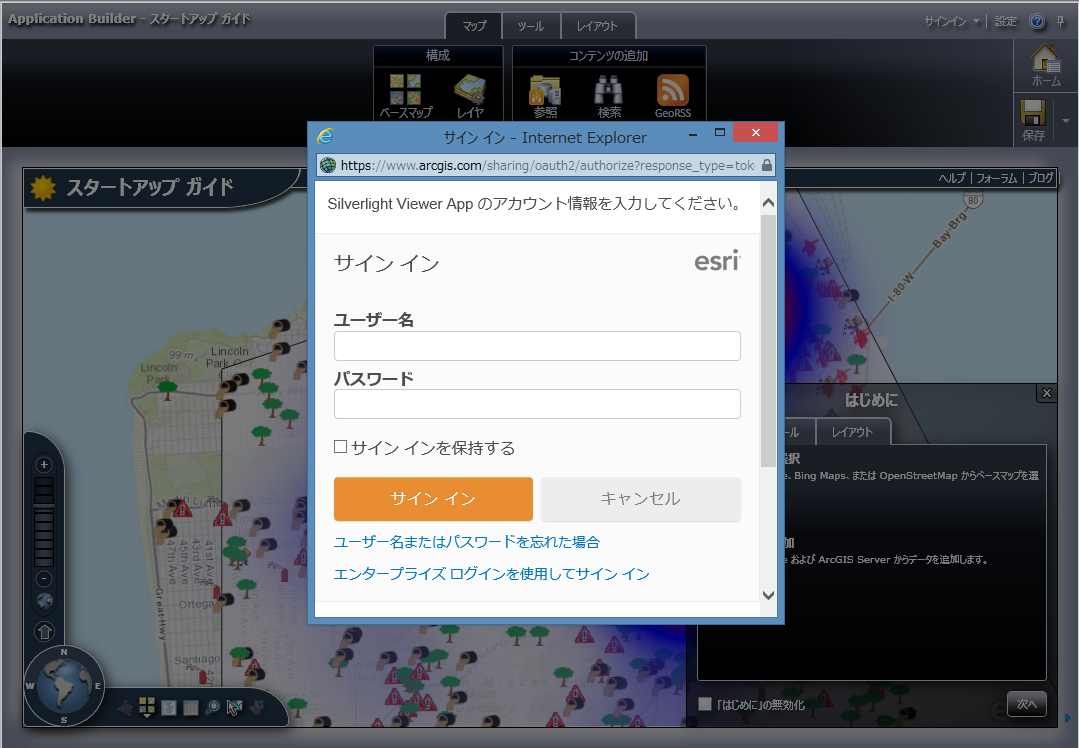The width and height of the screenshot is (1079, 748).
Task: Click the Internet Explorer logo in the title bar
Action: [325, 136]
